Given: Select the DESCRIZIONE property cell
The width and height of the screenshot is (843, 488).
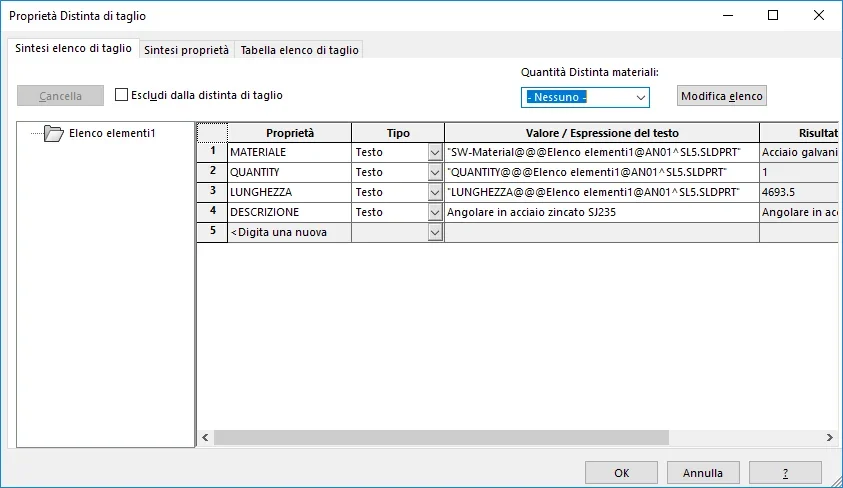Looking at the screenshot, I should pos(289,212).
